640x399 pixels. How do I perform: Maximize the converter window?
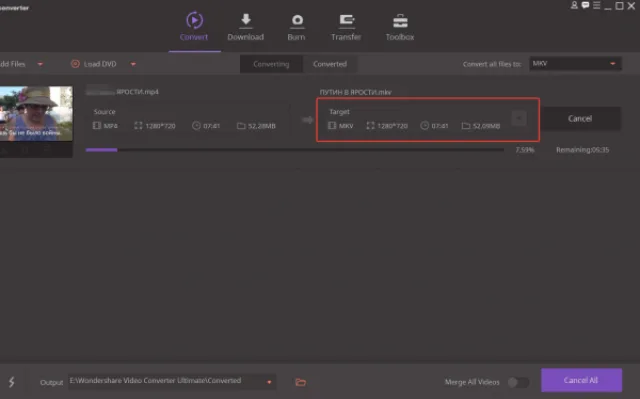(619, 6)
